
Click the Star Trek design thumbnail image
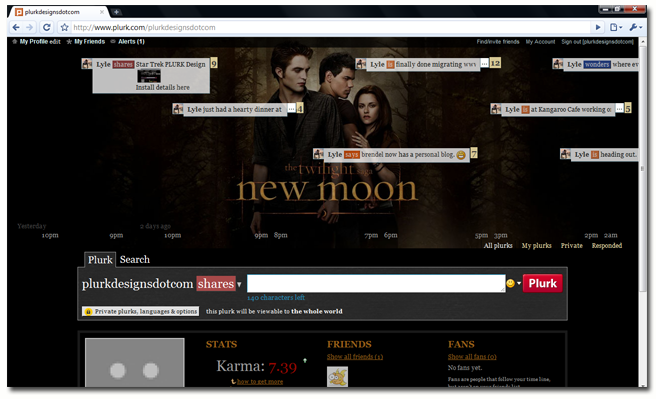(x=149, y=76)
